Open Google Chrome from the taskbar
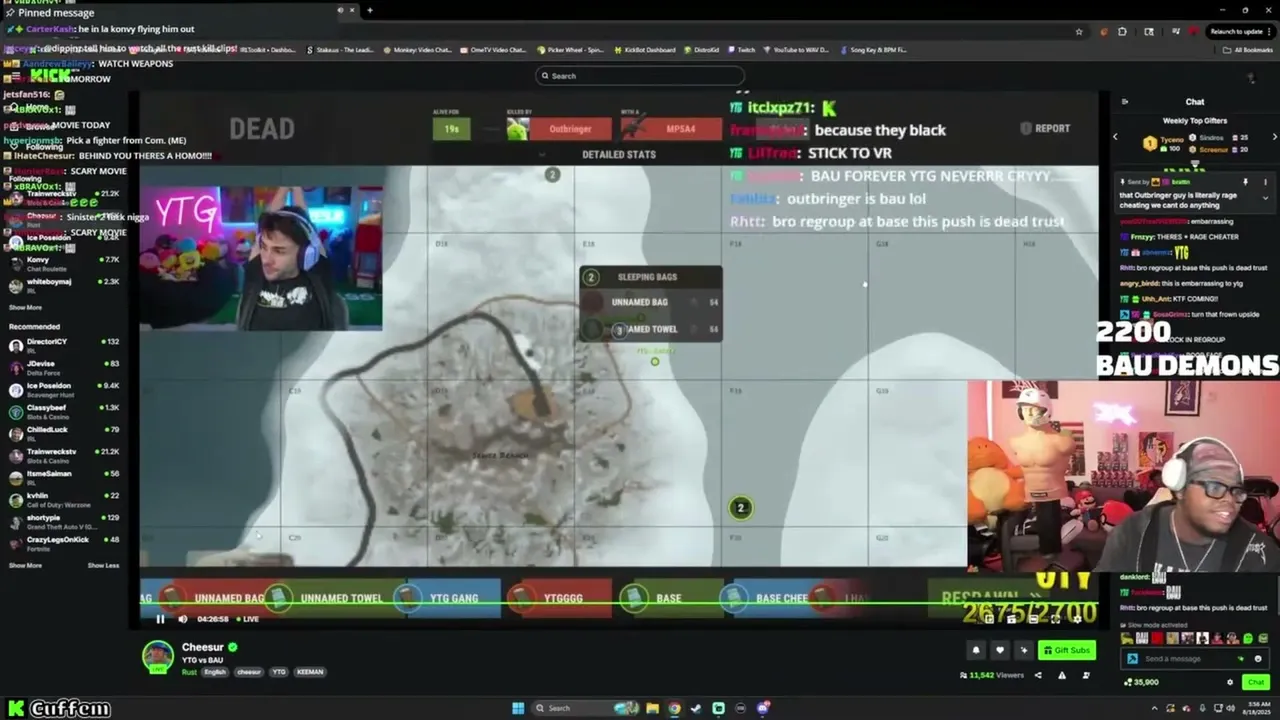Viewport: 1280px width, 720px height. coord(675,708)
